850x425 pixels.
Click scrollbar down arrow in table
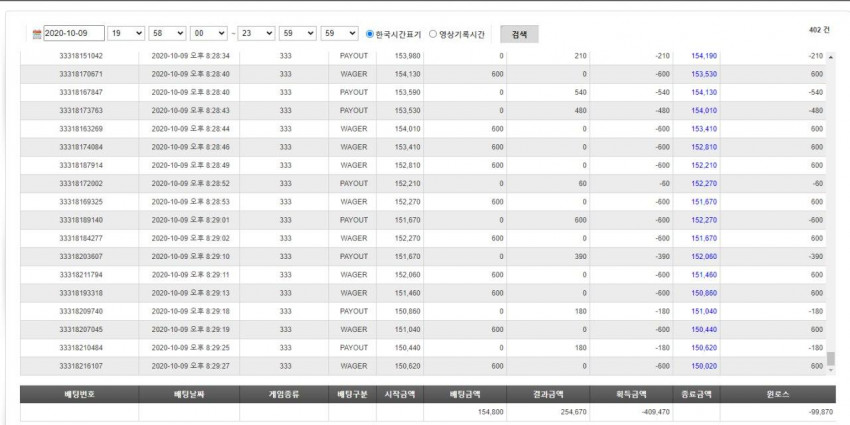tap(831, 370)
